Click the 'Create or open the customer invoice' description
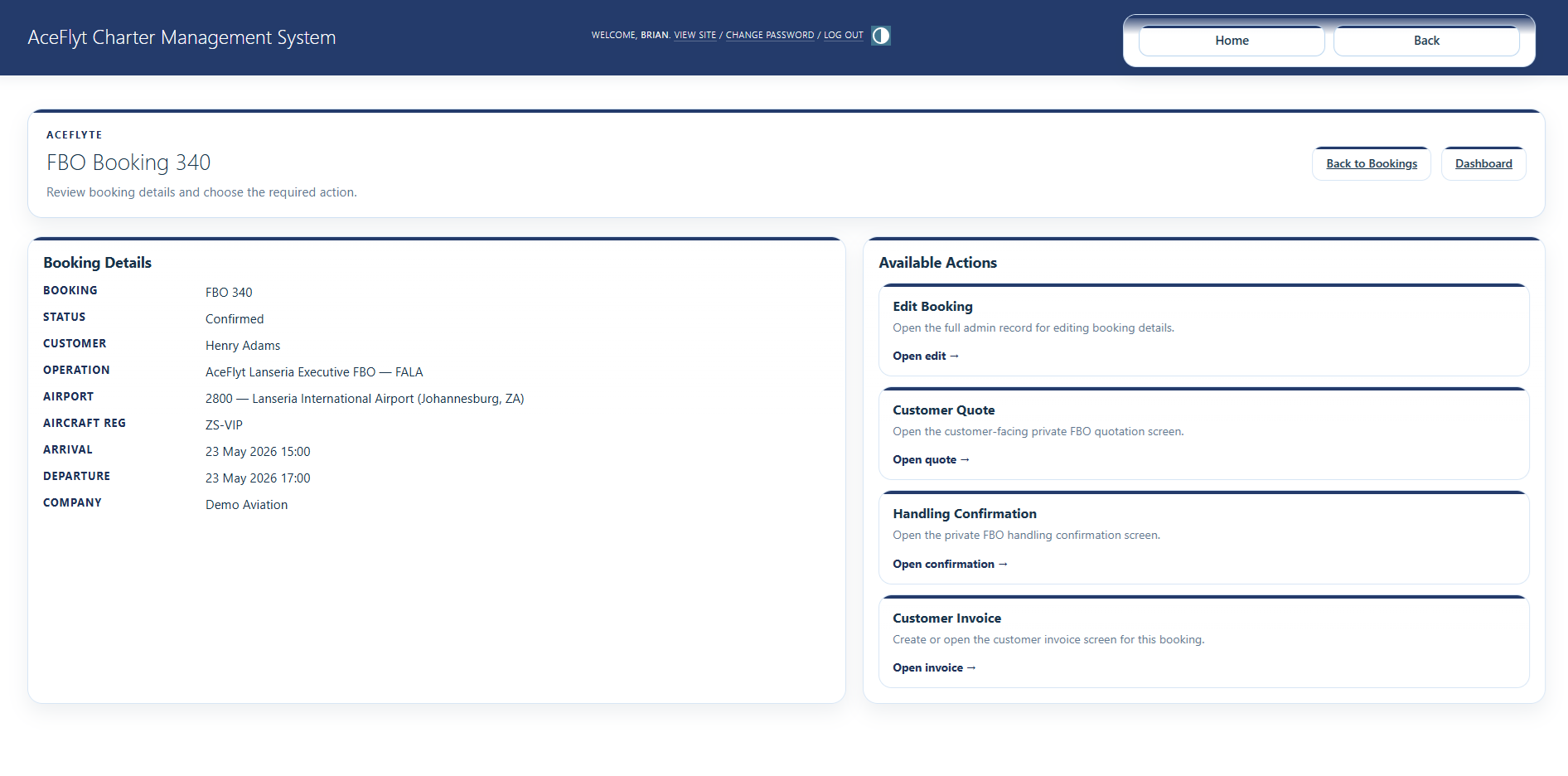This screenshot has width=1568, height=776. (x=1048, y=640)
